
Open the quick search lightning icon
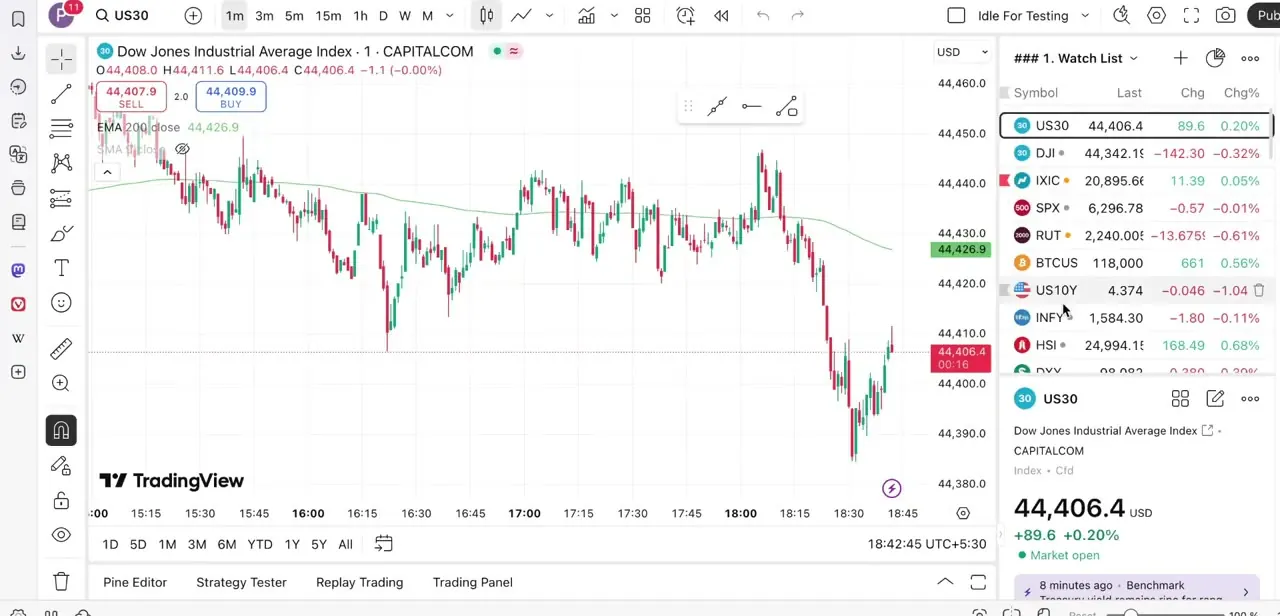1122,15
